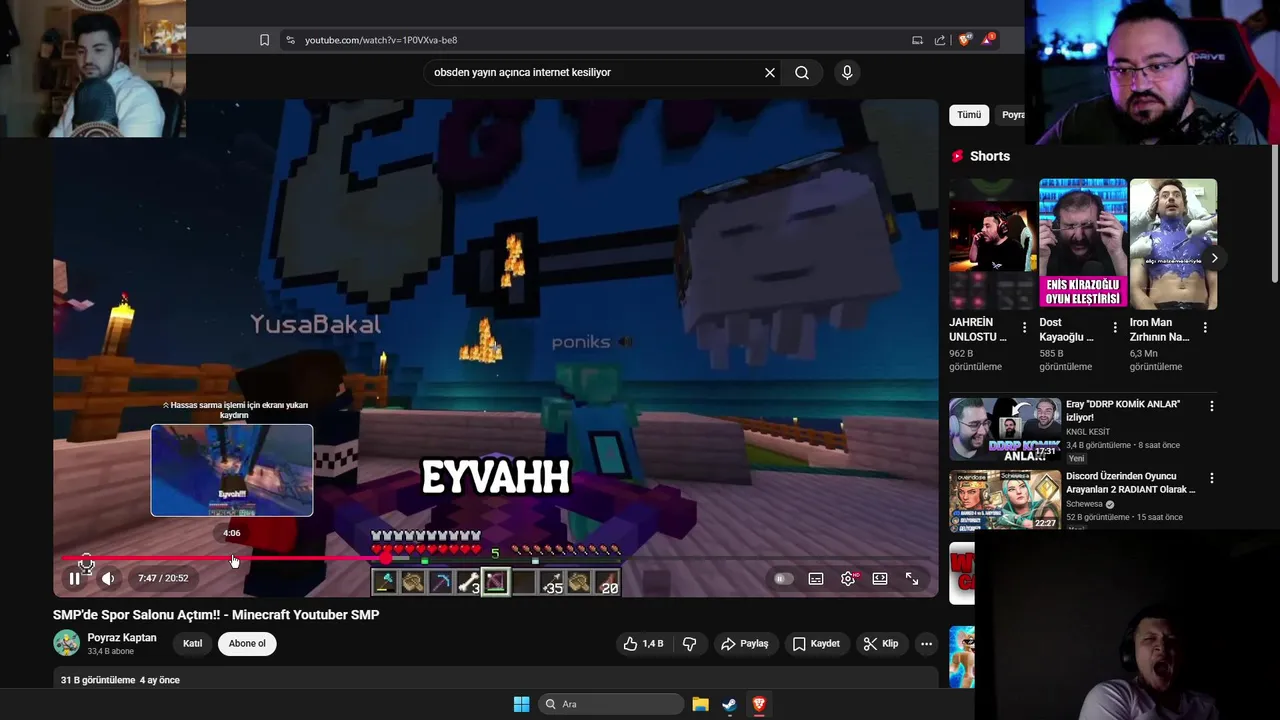Click the page vertical scrollbar
The image size is (1280, 720).
pos(1275,215)
